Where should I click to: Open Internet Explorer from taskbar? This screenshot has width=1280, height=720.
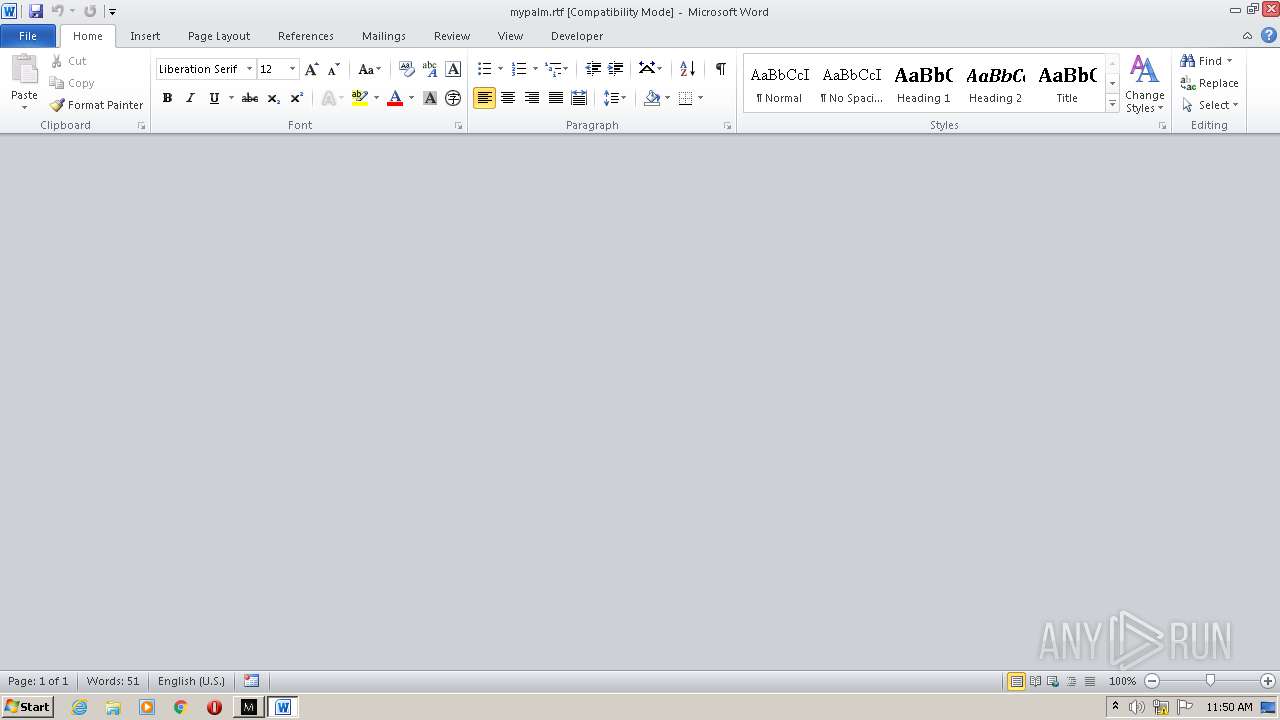coord(79,707)
